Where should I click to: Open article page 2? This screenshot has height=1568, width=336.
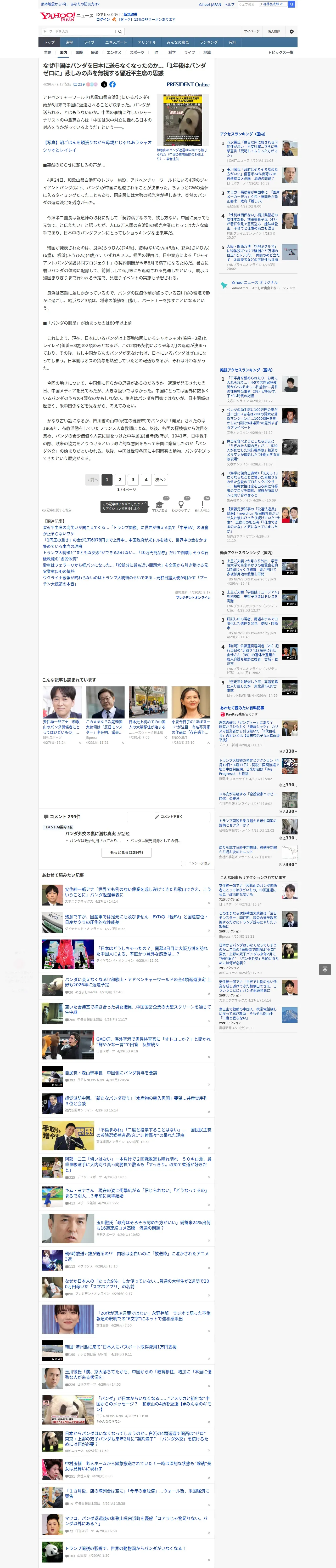click(x=120, y=480)
